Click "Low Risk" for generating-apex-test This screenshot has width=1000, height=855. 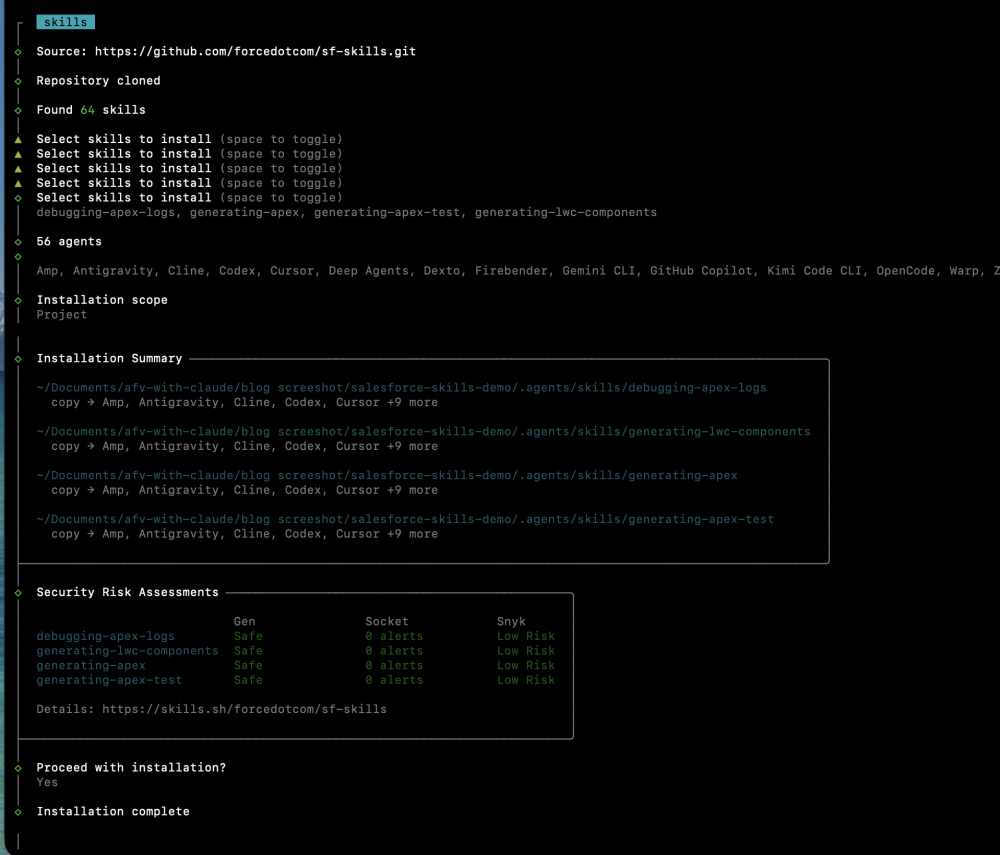tap(526, 680)
